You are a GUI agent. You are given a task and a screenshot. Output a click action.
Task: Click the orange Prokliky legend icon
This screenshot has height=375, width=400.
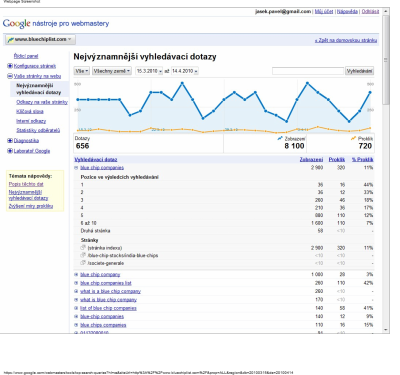tap(353, 138)
